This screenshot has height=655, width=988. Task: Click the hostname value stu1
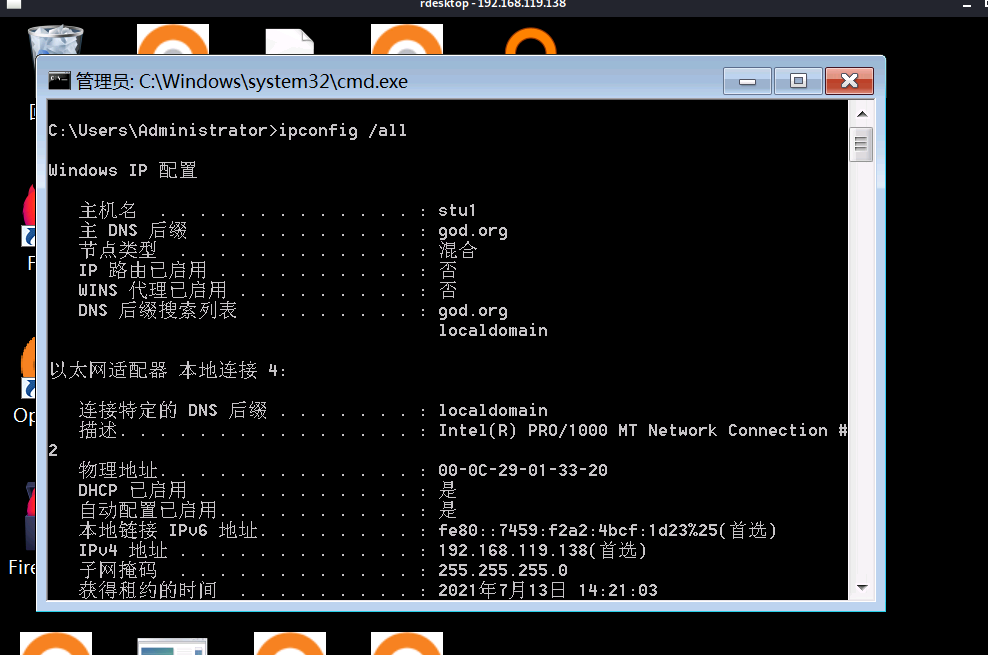coord(457,210)
